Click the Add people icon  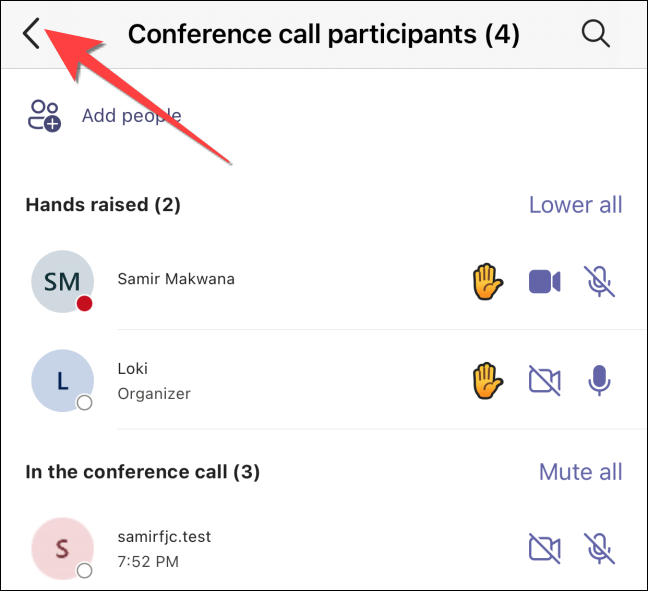point(44,116)
